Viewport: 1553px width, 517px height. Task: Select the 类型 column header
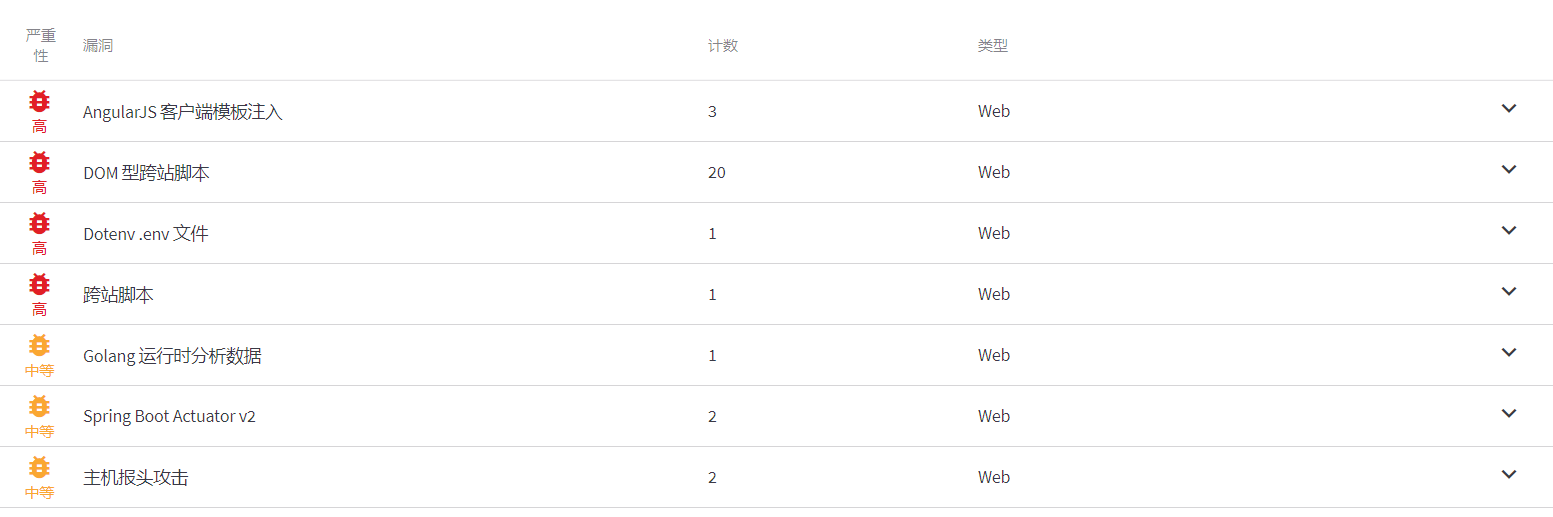click(x=993, y=46)
